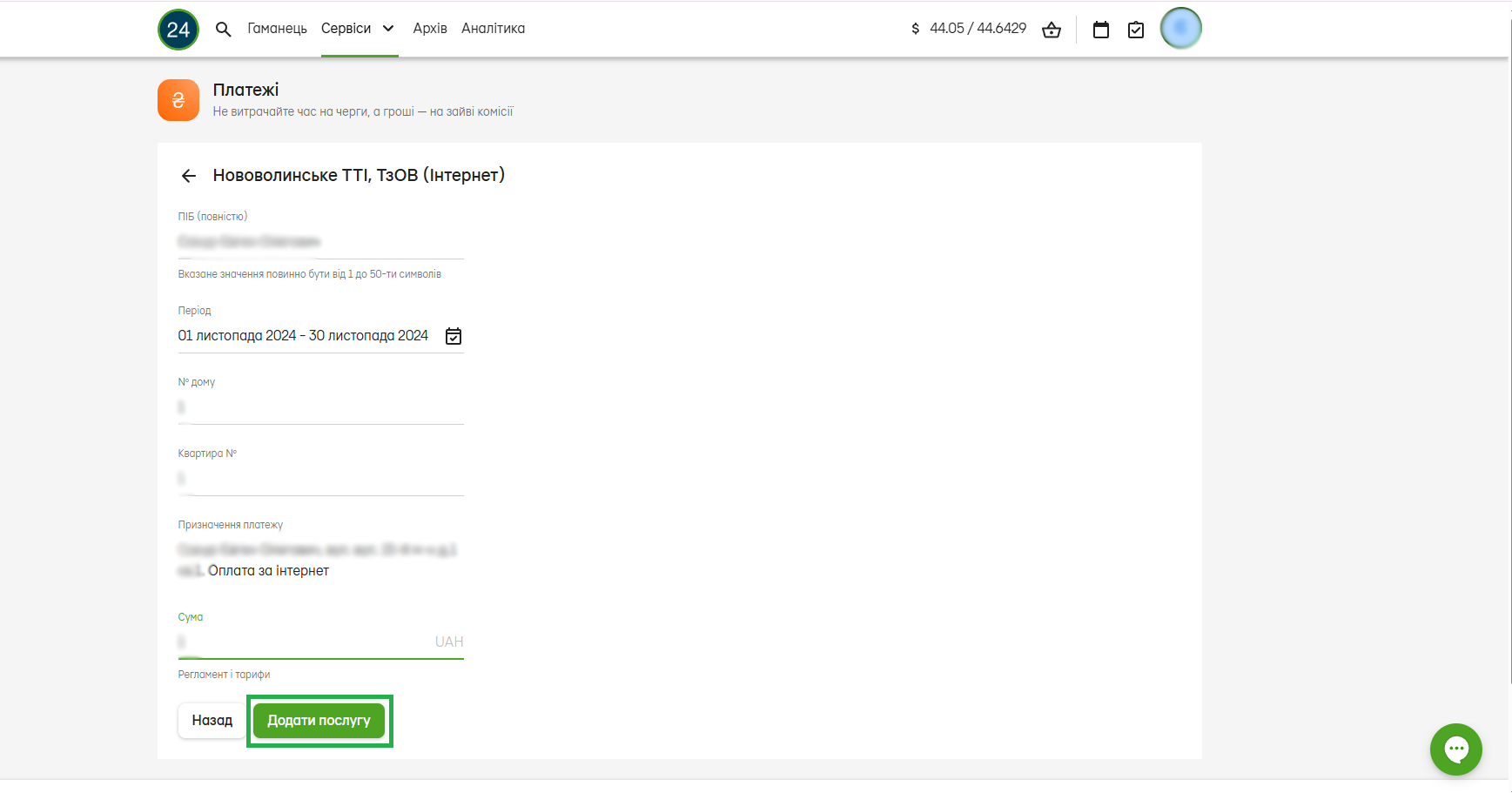Open the calendar icon in header
1512x793 pixels.
(x=1101, y=30)
